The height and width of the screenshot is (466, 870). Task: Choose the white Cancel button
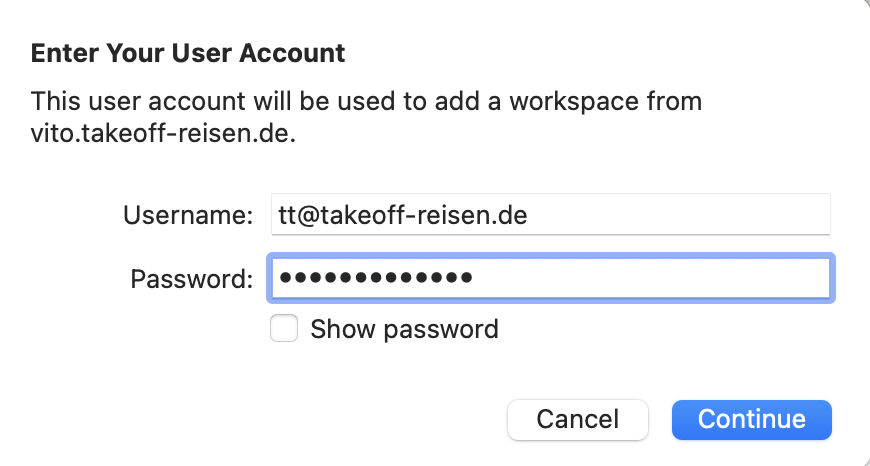(x=578, y=419)
